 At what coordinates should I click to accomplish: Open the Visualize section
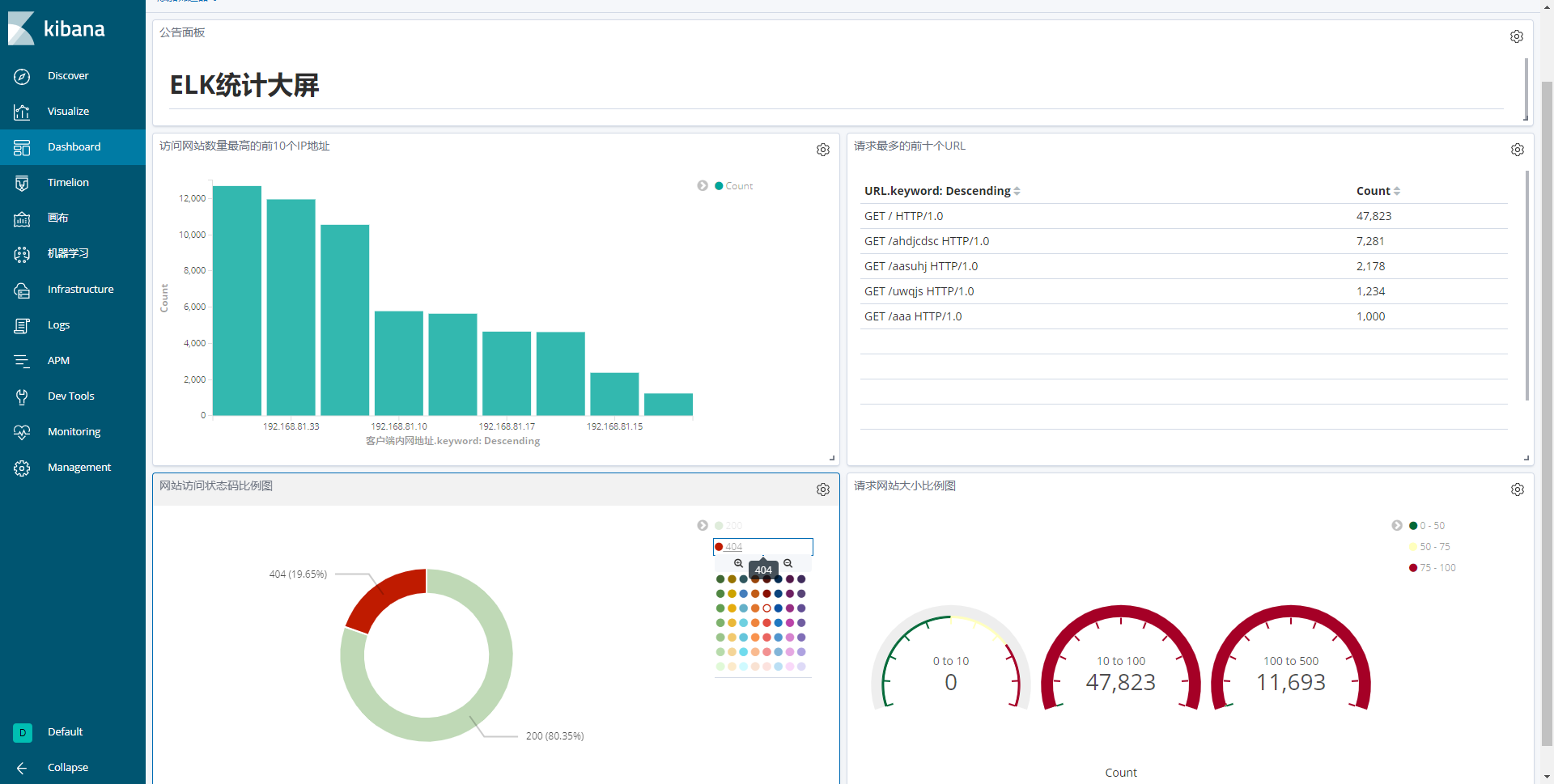(x=68, y=112)
